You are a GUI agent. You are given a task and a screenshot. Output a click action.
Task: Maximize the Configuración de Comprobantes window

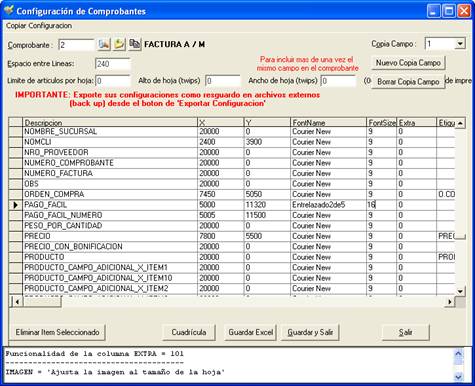[449, 11]
